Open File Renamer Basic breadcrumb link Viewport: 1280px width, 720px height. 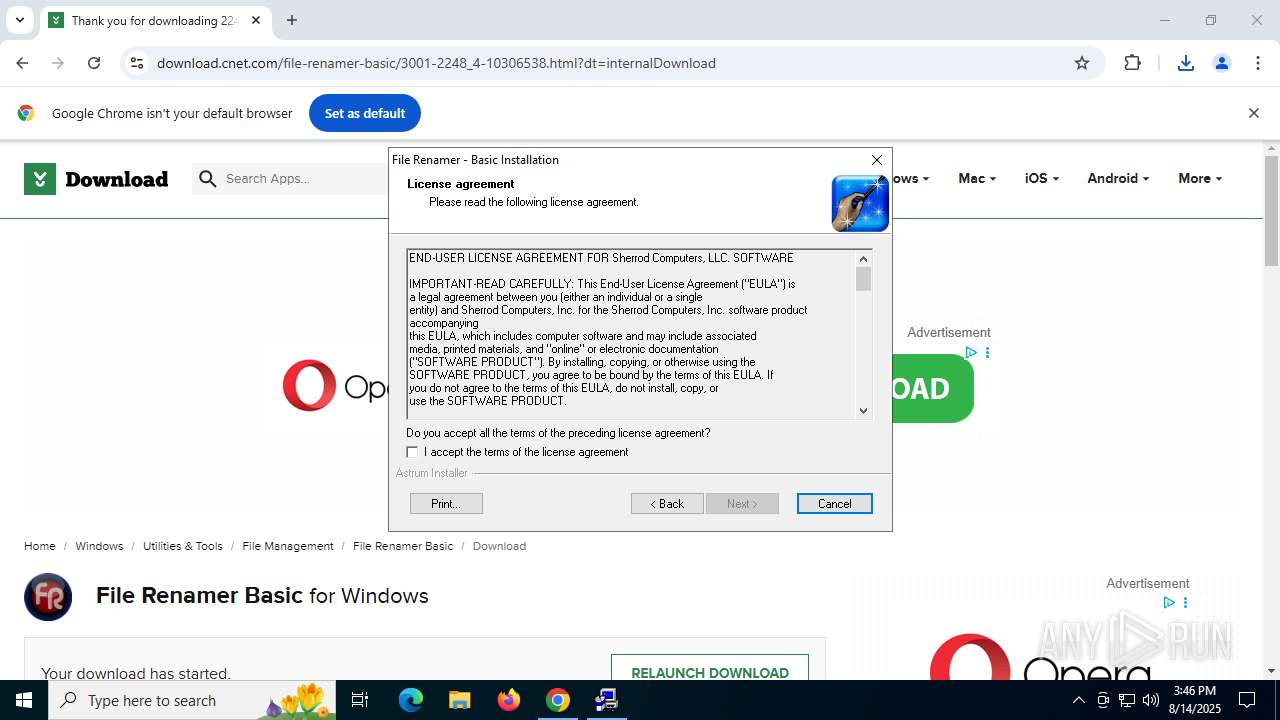pyautogui.click(x=403, y=546)
